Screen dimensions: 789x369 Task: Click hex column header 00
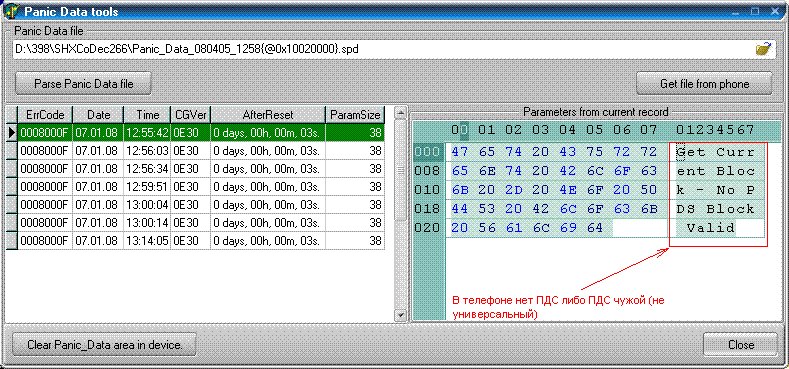click(x=460, y=130)
